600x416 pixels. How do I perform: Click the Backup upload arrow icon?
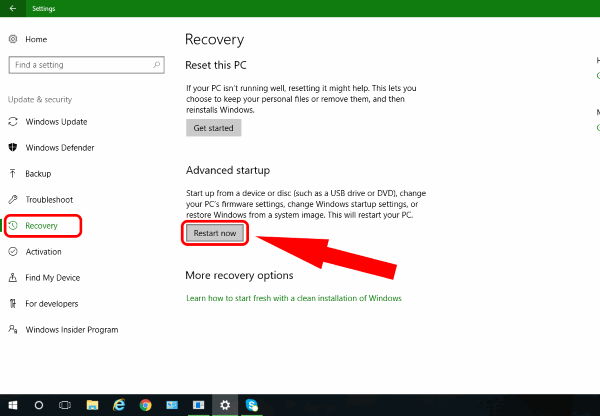[13, 173]
